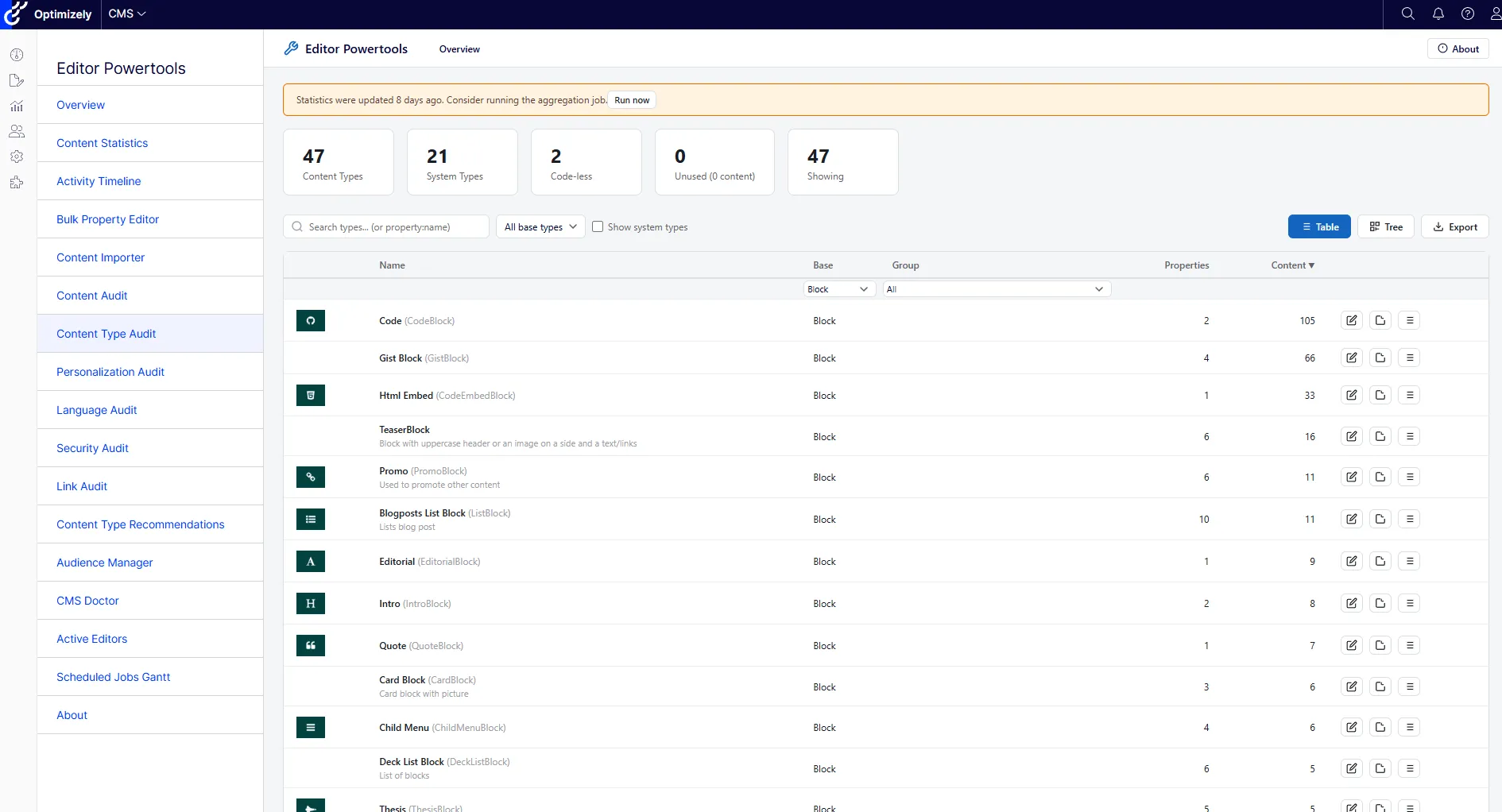Open list menu icon for Deck List Block row
The width and height of the screenshot is (1502, 812).
[x=1409, y=768]
